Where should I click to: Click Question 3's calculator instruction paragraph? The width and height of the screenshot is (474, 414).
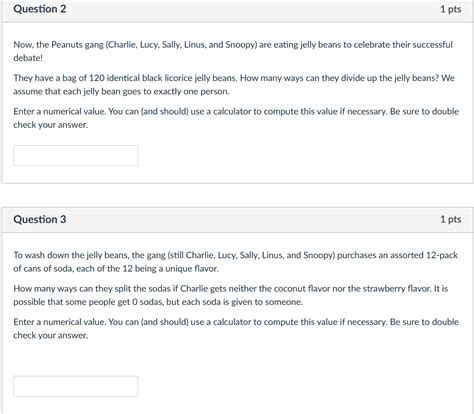point(236,328)
